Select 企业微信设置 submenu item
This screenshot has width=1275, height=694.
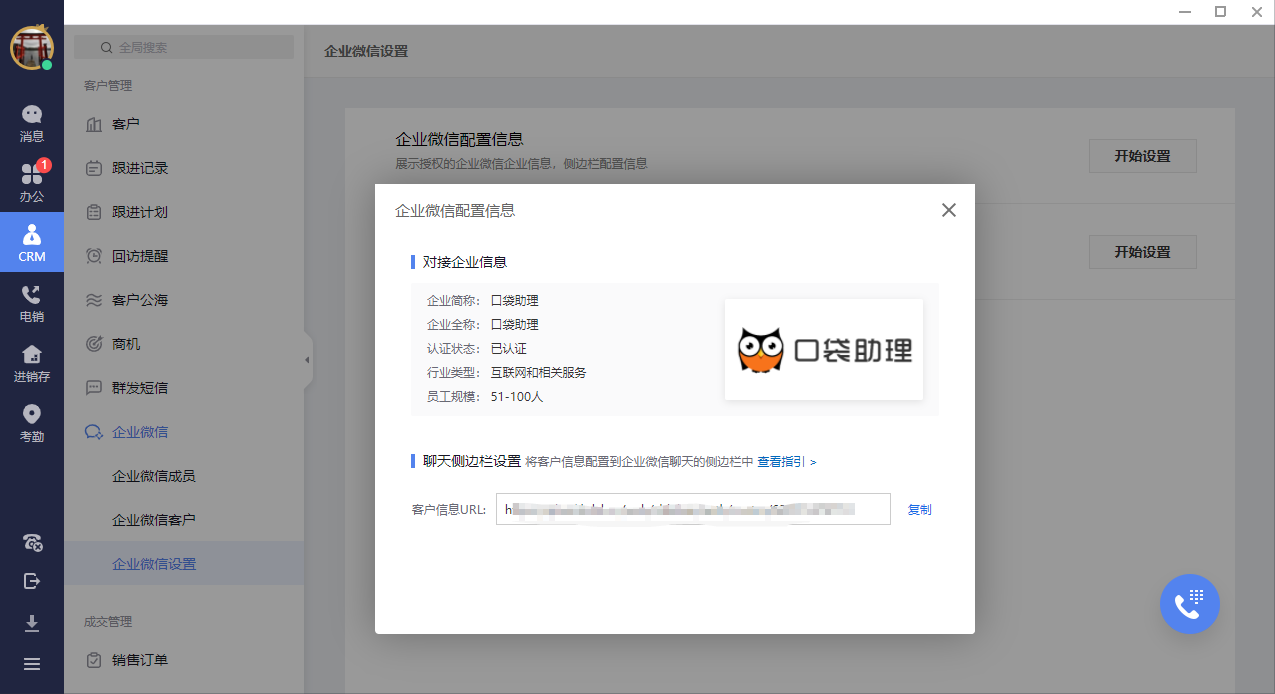click(x=184, y=564)
